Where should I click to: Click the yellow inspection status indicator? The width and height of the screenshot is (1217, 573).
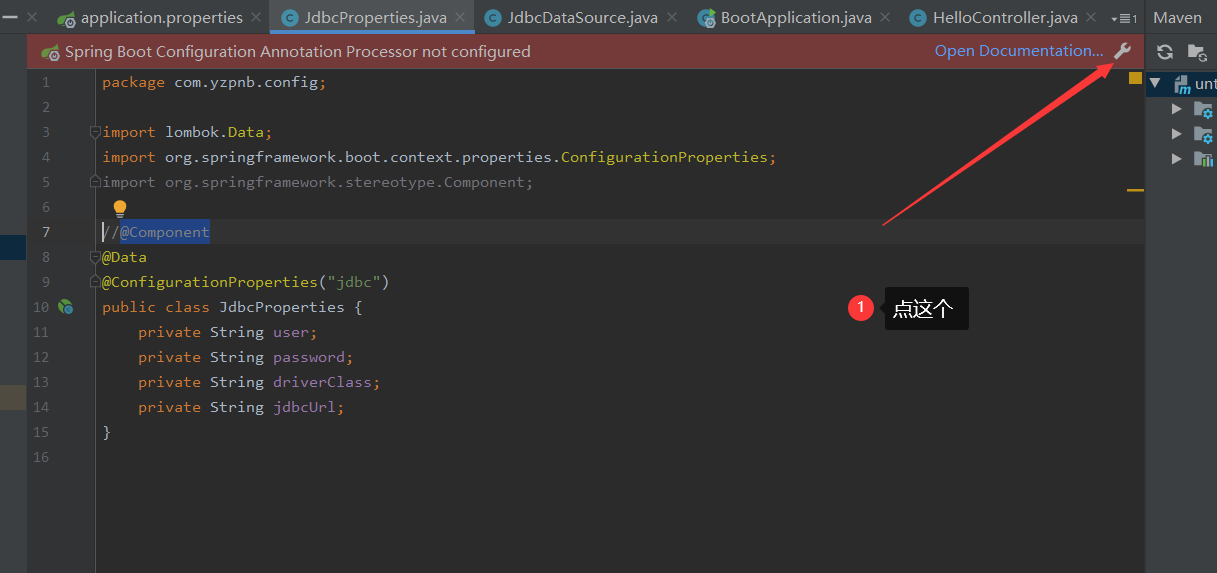pos(1135,77)
